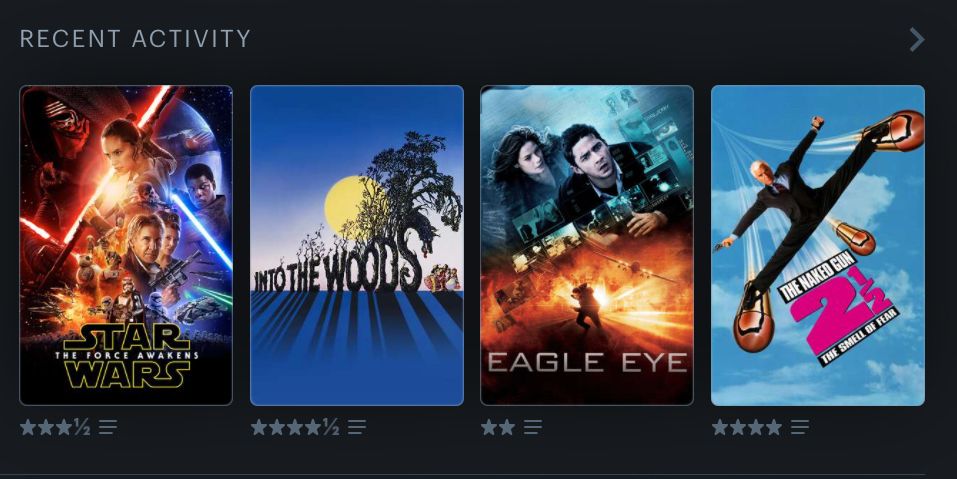Open the Eagle Eye film poster

[x=587, y=245]
